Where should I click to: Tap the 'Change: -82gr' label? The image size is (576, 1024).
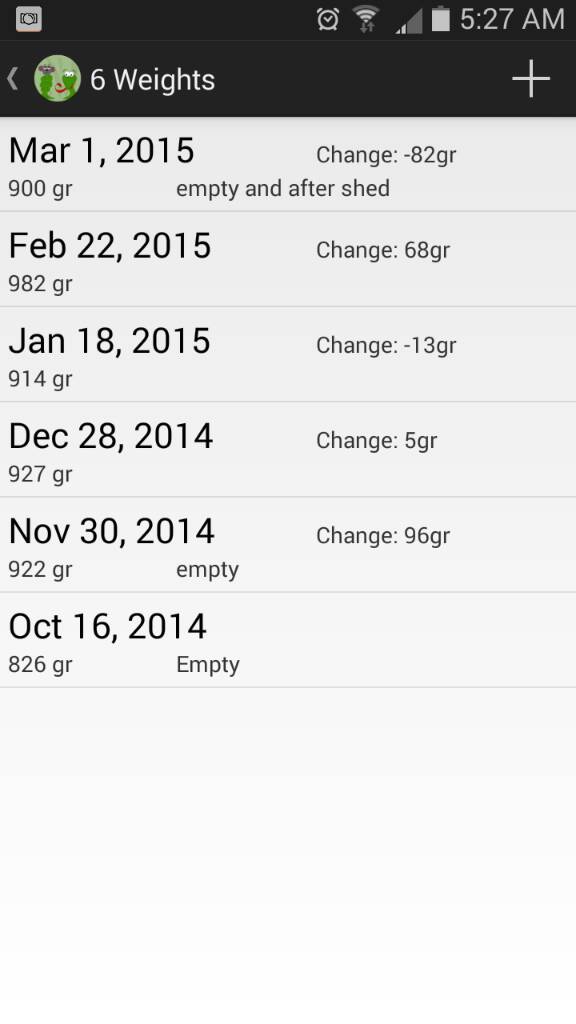[386, 155]
